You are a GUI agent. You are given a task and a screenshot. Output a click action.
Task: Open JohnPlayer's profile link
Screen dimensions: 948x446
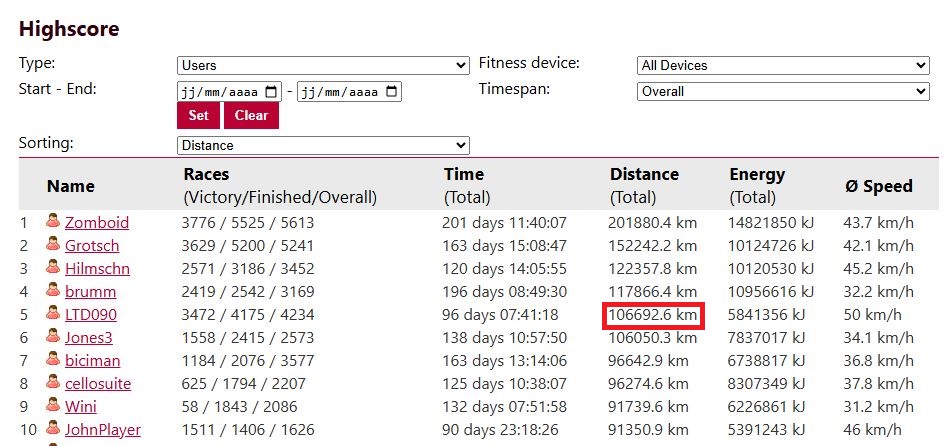[x=103, y=429]
